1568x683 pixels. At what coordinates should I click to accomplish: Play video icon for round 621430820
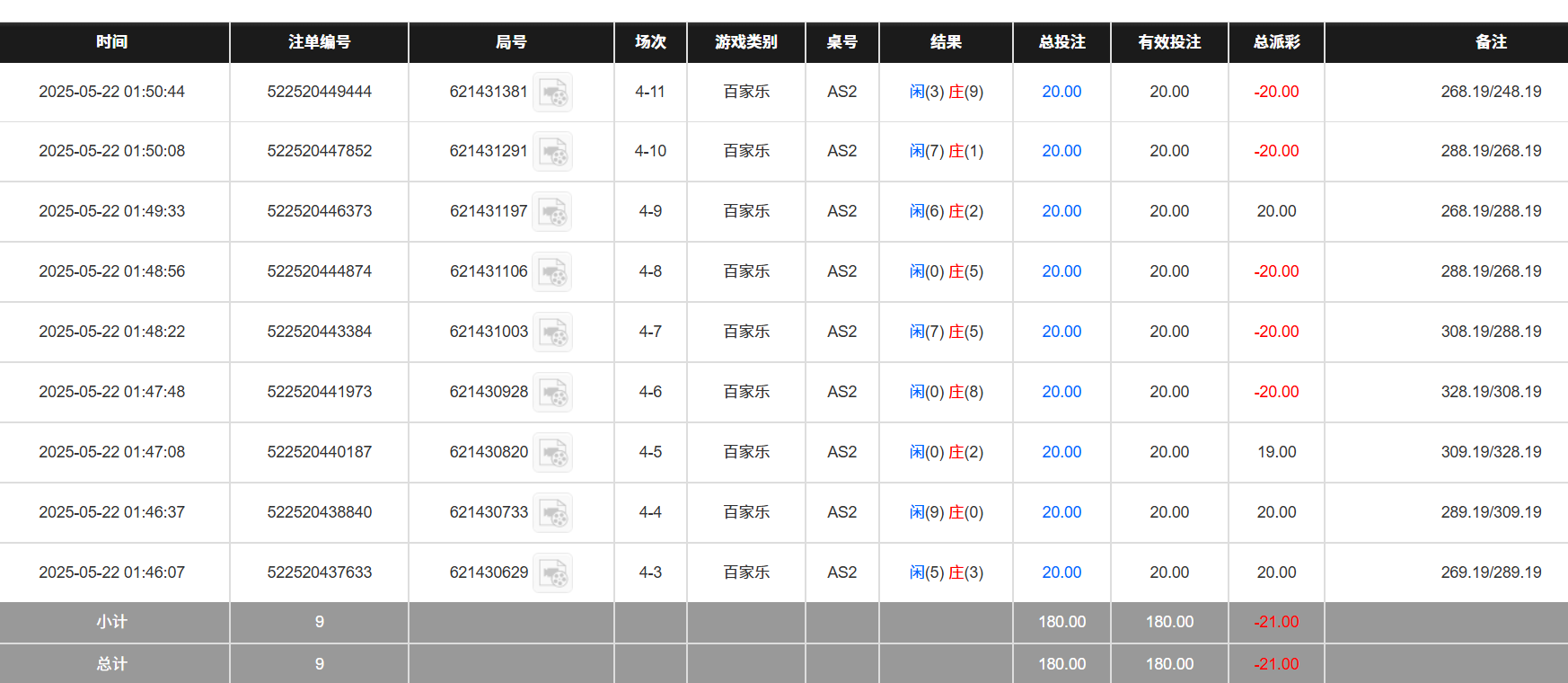point(552,453)
